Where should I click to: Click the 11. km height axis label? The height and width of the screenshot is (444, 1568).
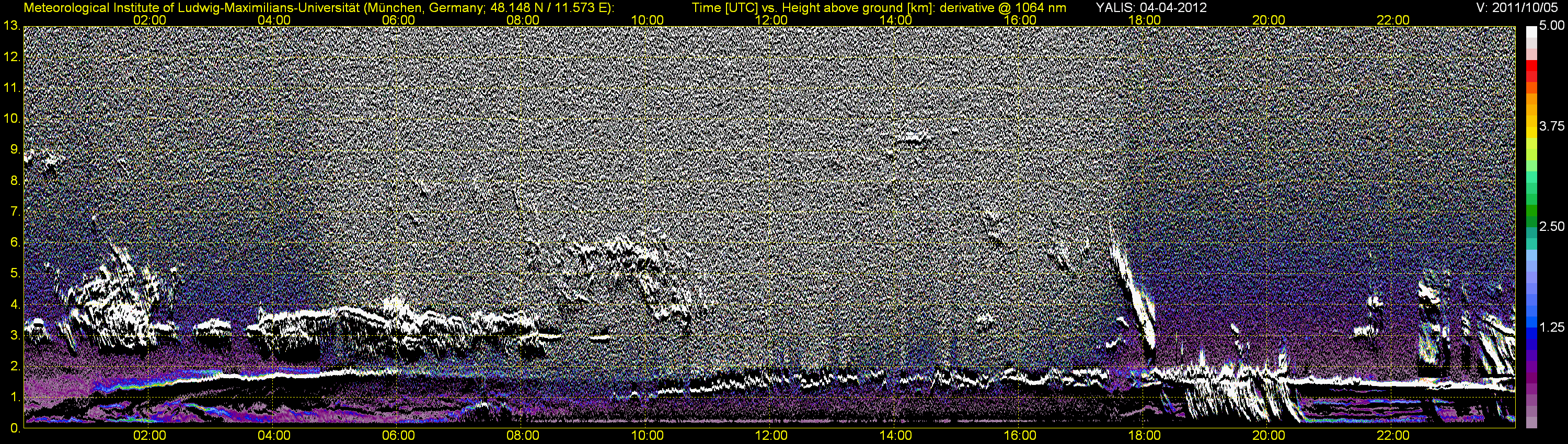11,88
